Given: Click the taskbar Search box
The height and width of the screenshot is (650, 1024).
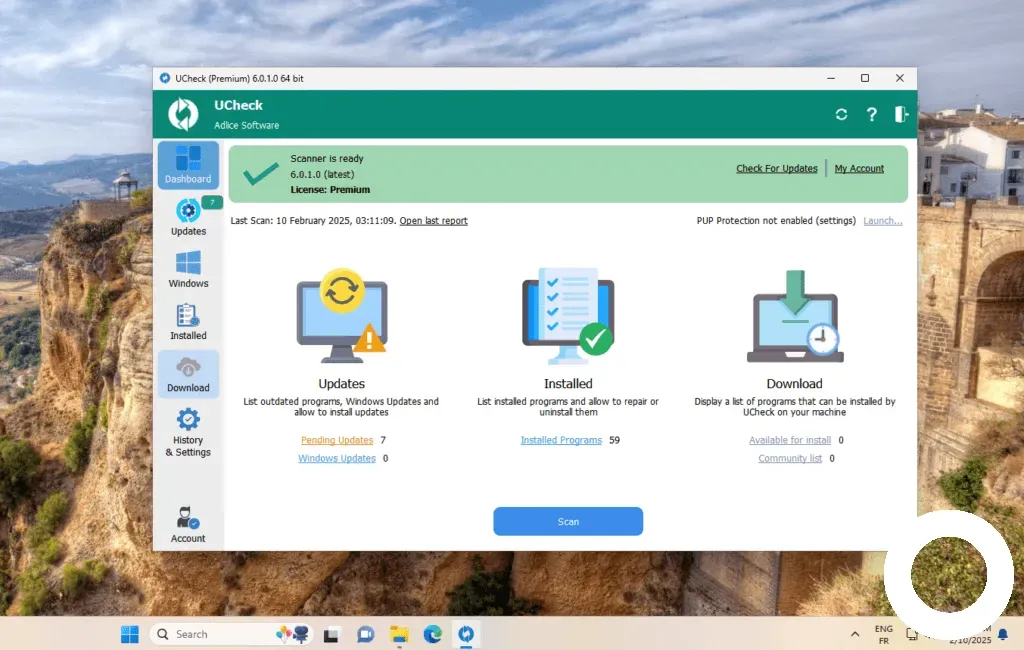Looking at the screenshot, I should 231,634.
